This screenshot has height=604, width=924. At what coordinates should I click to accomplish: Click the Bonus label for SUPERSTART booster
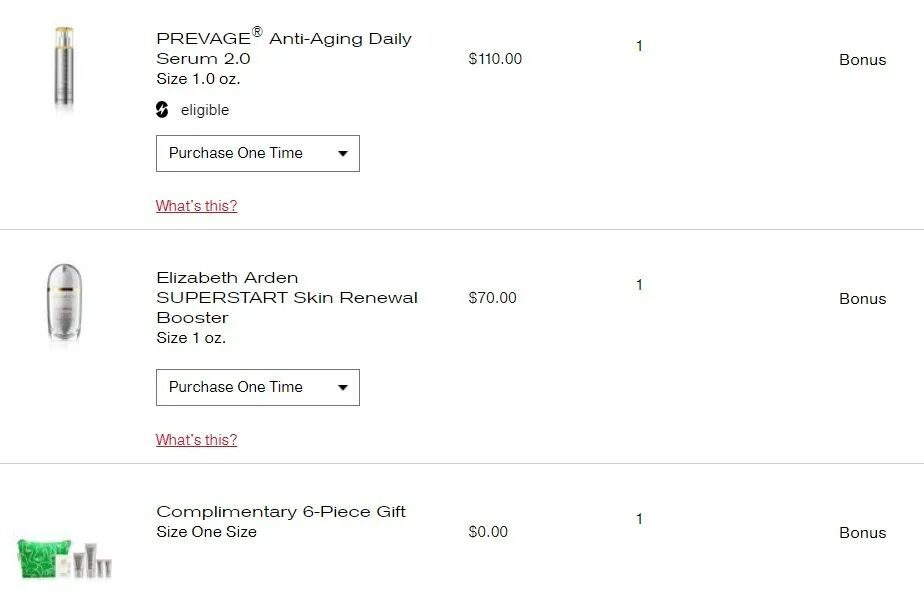(x=862, y=299)
